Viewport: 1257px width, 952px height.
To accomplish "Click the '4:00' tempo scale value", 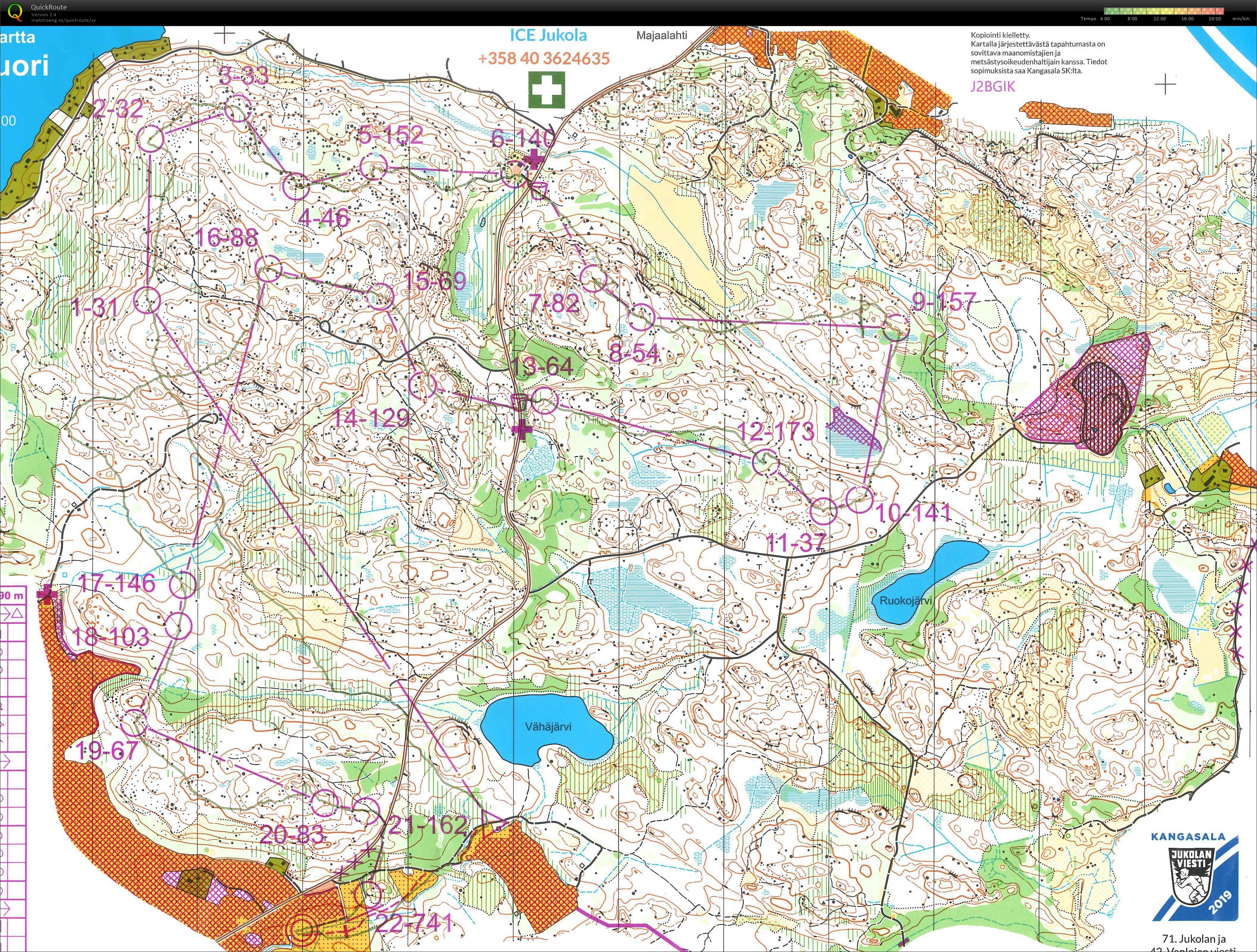I will click(1105, 19).
